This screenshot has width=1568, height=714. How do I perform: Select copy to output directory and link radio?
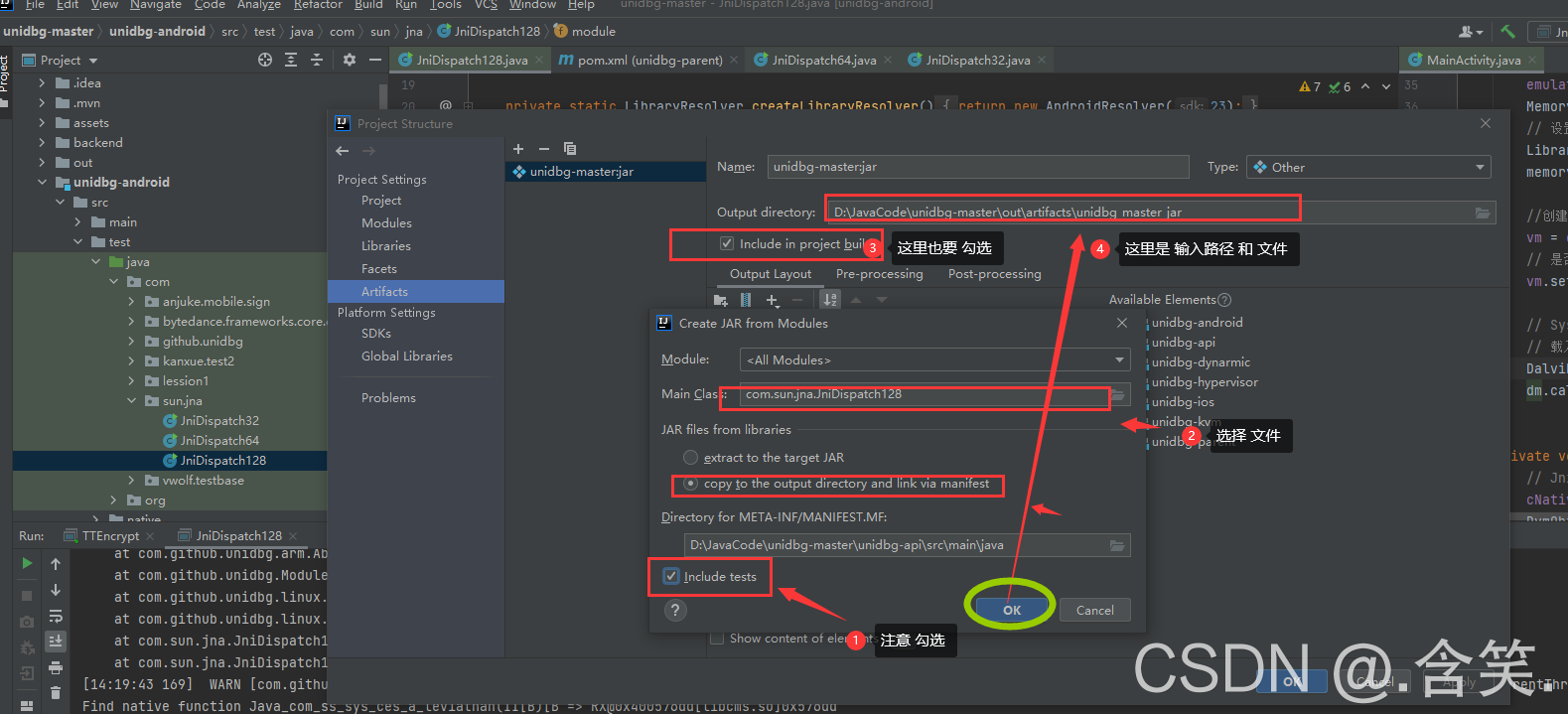pyautogui.click(x=690, y=484)
